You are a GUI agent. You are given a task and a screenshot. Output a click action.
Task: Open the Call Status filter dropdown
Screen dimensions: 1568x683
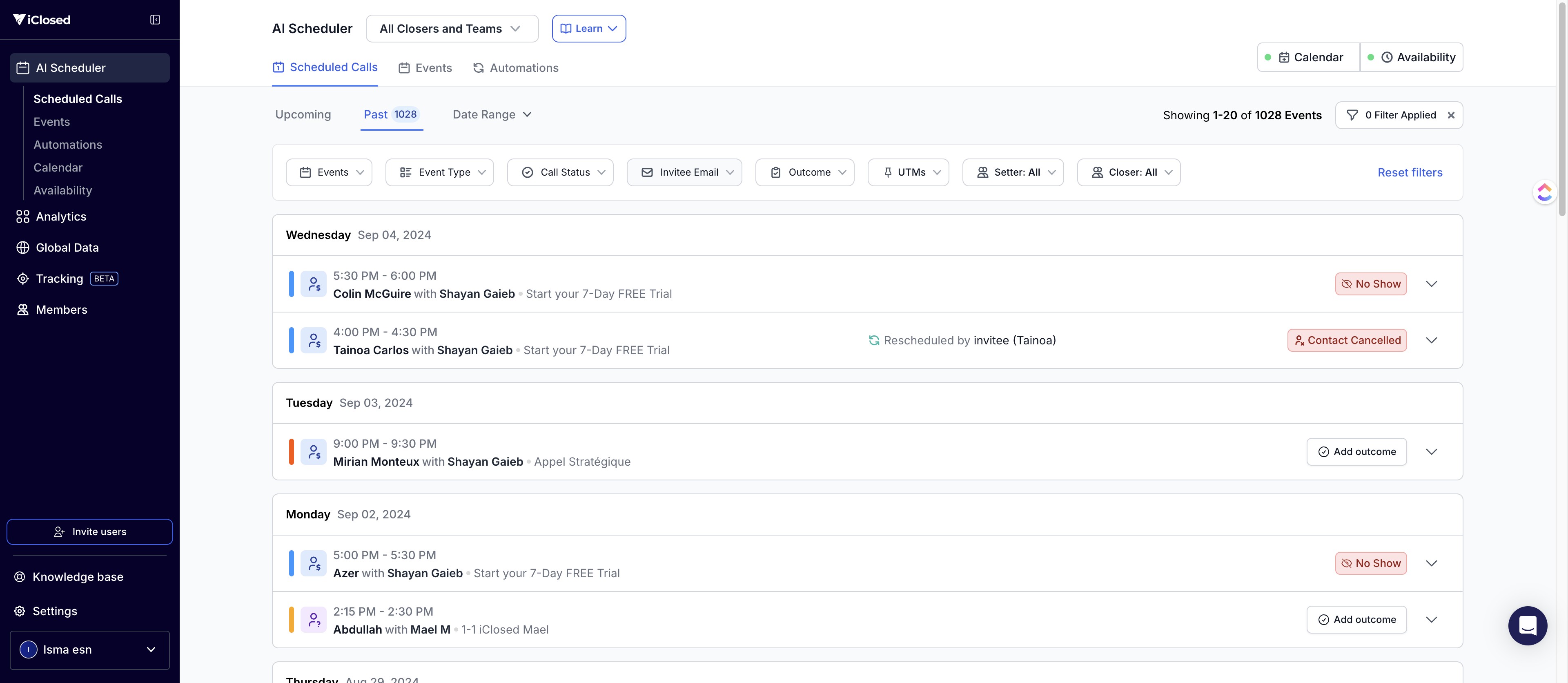tap(560, 172)
